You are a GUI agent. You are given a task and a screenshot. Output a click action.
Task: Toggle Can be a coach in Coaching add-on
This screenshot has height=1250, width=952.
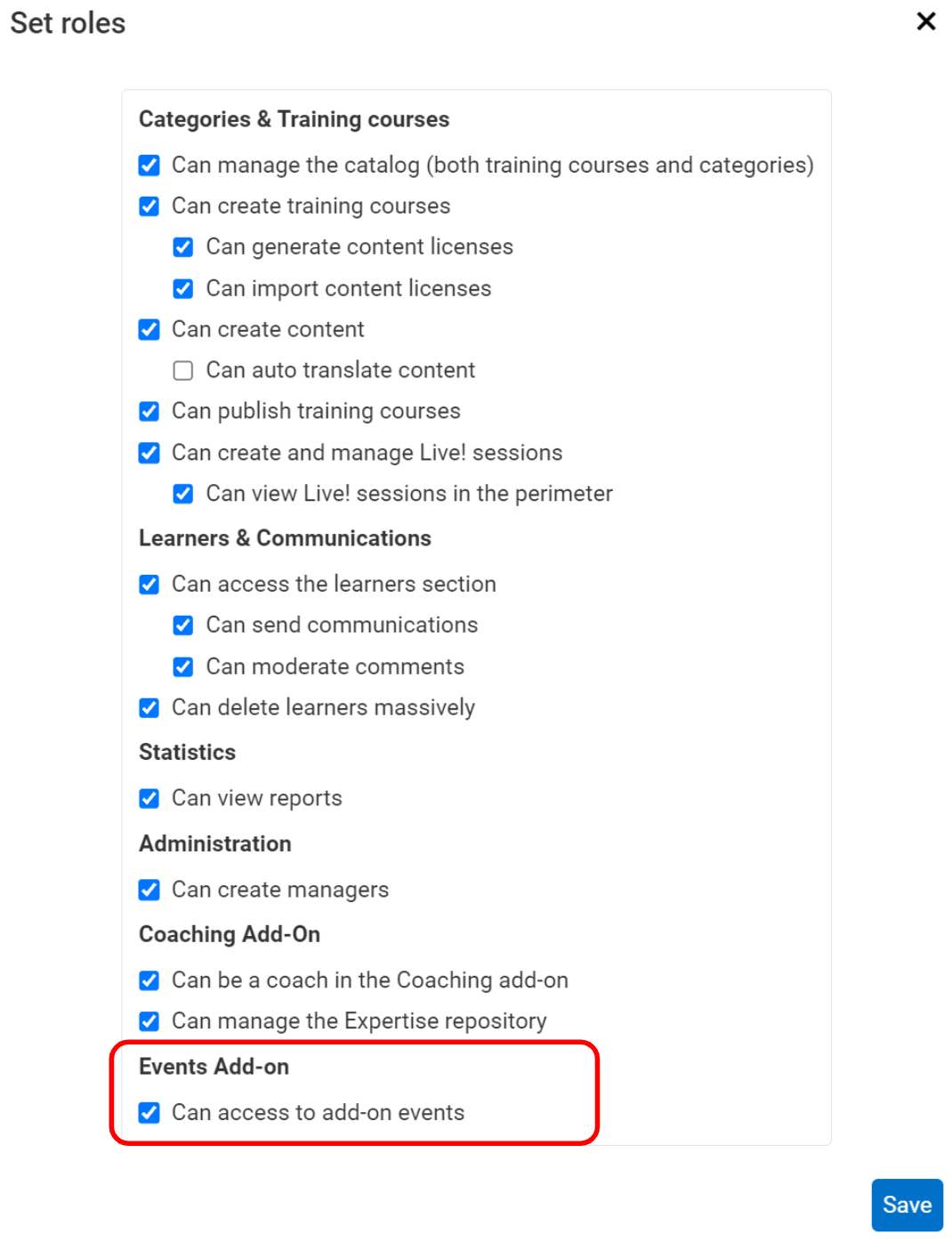point(149,980)
